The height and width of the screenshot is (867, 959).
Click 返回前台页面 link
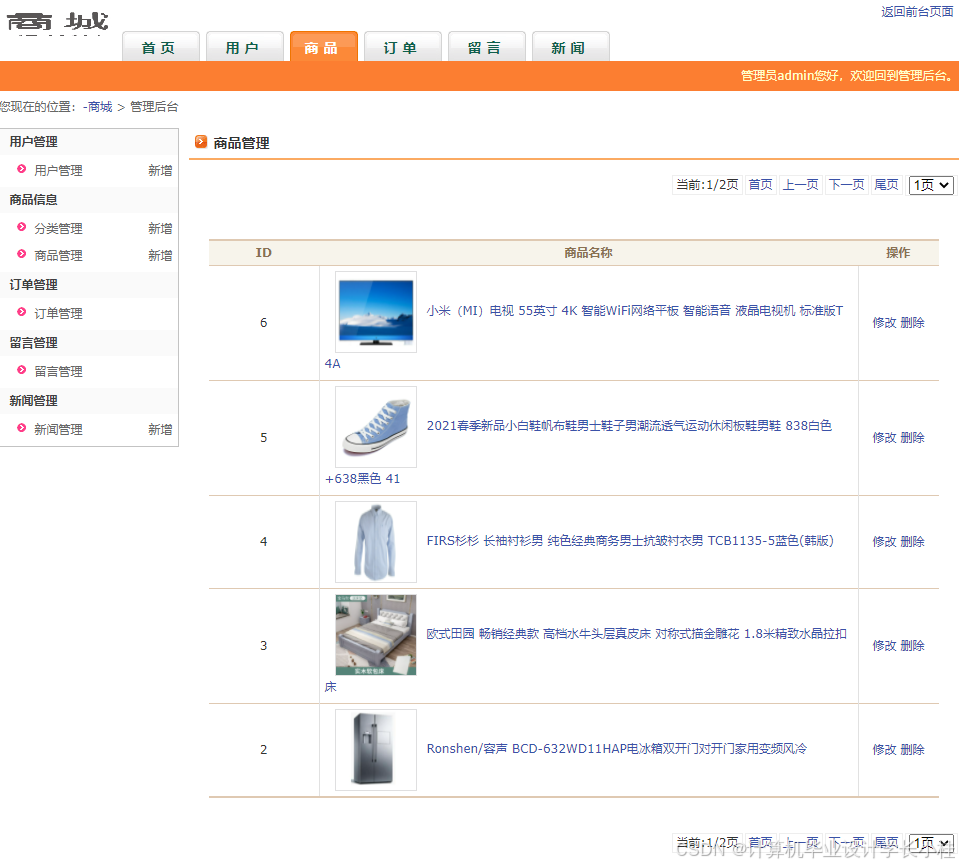click(x=917, y=12)
